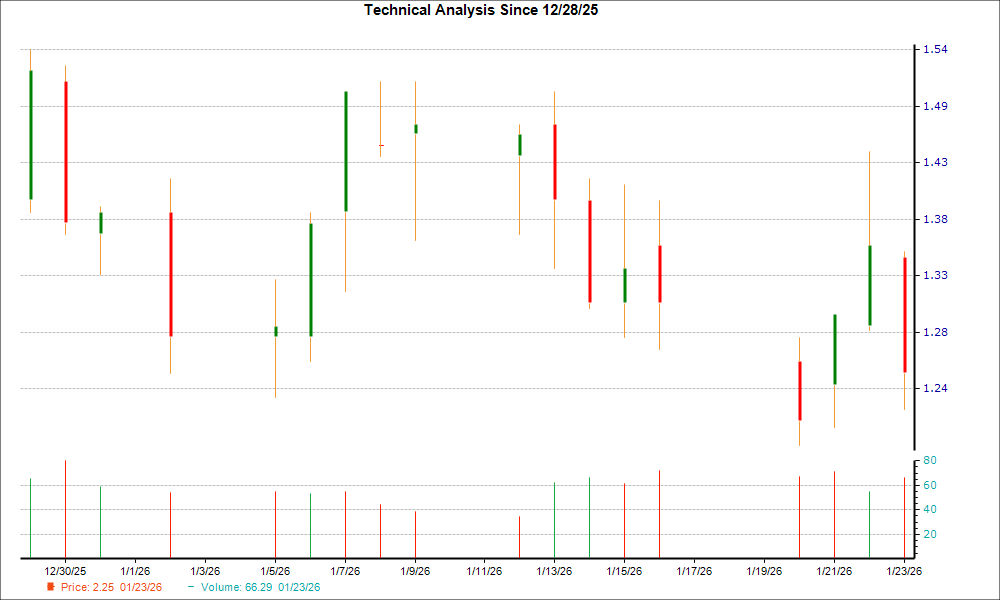Click the tallest volume bar below 12/30/25
The height and width of the screenshot is (600, 1000).
(x=66, y=510)
